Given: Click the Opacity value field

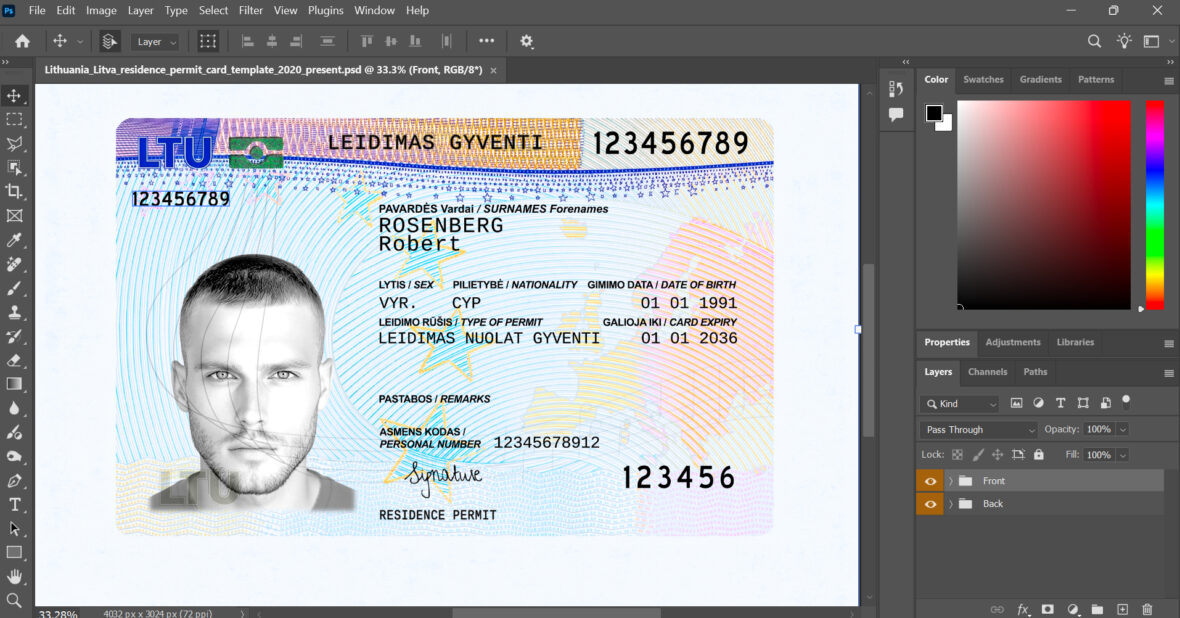Looking at the screenshot, I should coord(1100,429).
